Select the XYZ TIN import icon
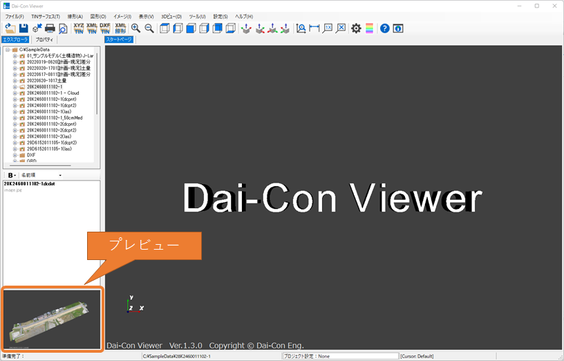This screenshot has height=361, width=564. [79, 28]
